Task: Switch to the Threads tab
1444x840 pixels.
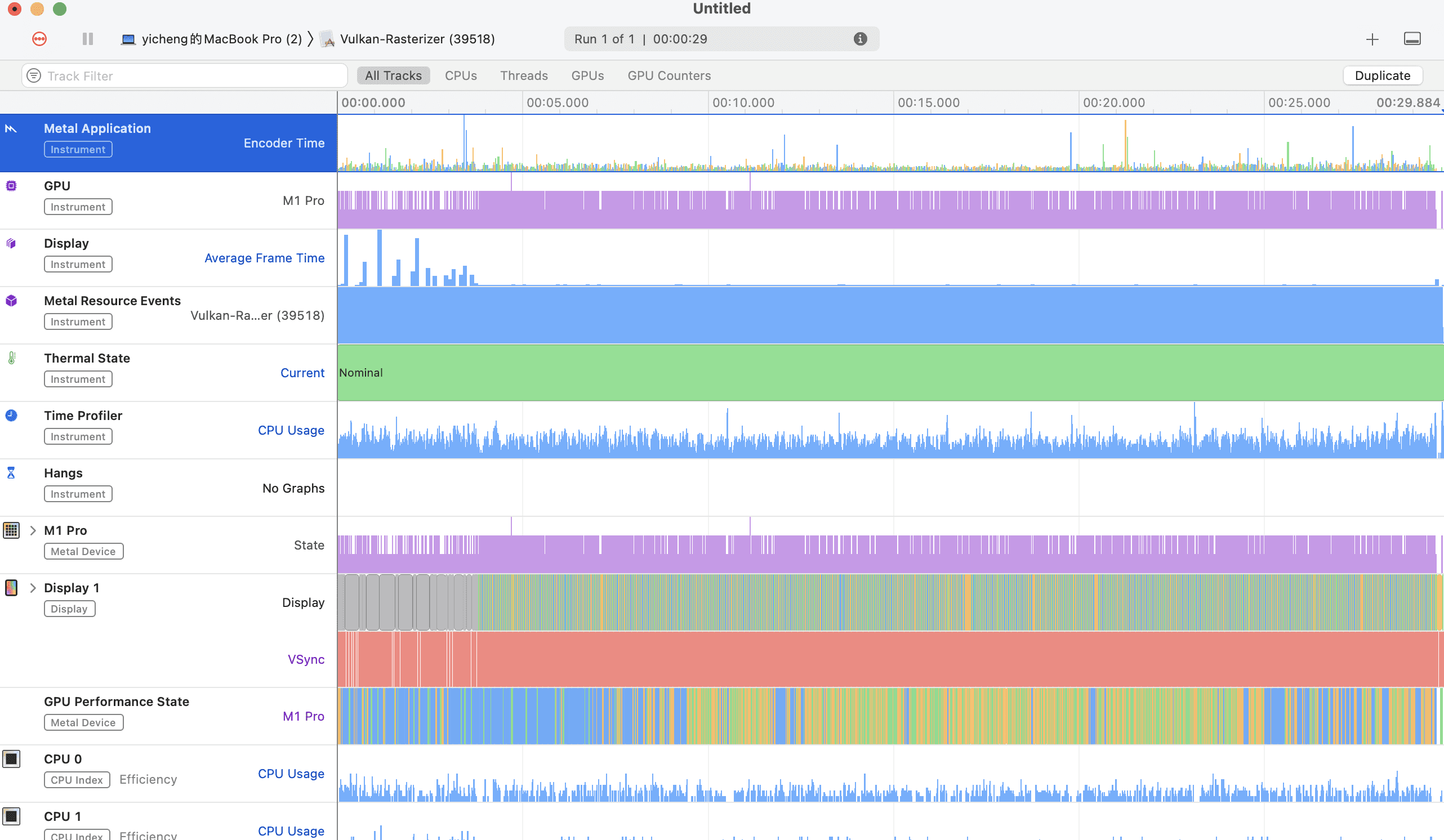Action: click(524, 75)
